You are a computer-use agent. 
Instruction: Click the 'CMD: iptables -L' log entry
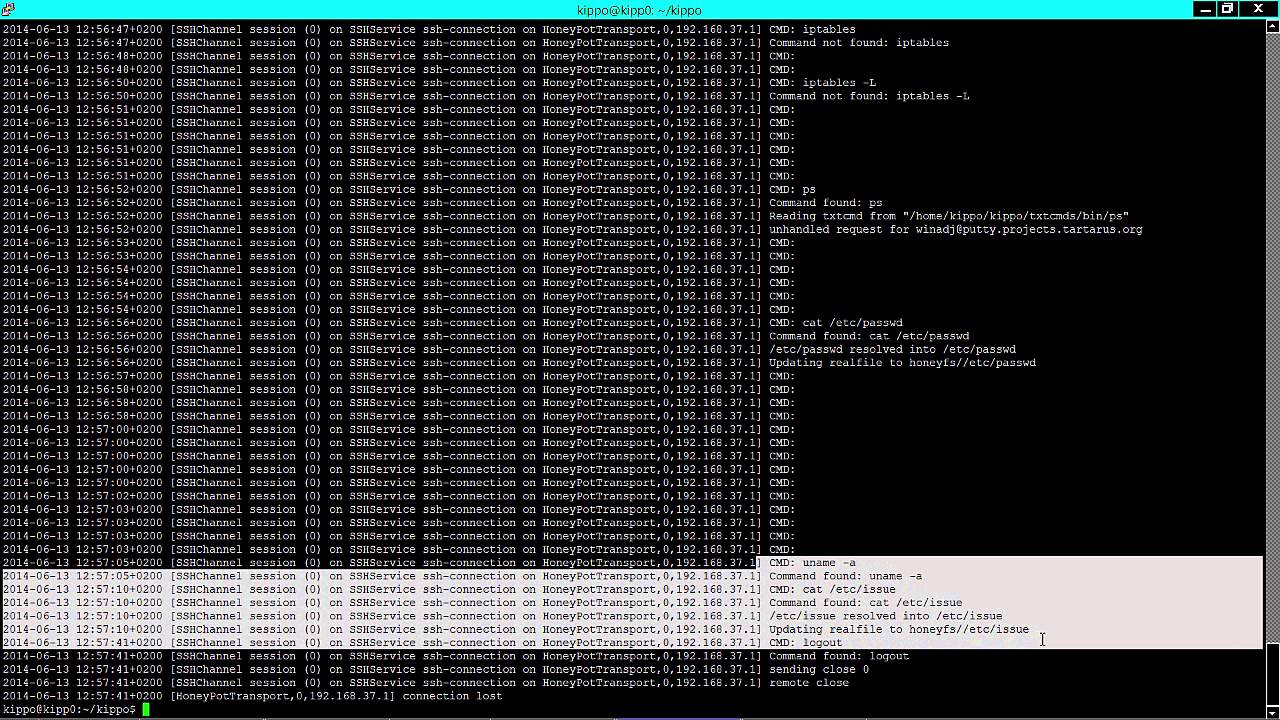pyautogui.click(x=822, y=83)
